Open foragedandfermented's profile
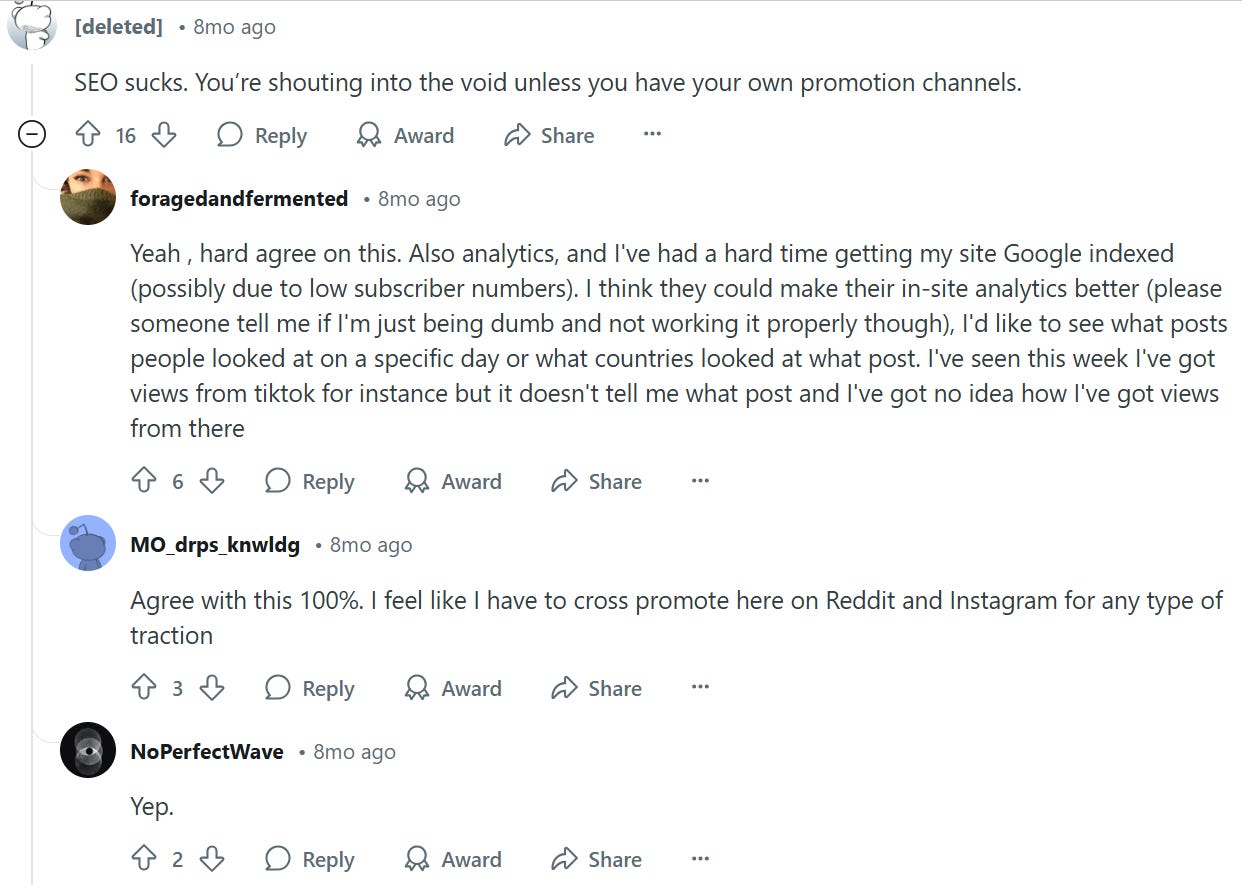Screen dimensions: 1242x885 pos(238,198)
